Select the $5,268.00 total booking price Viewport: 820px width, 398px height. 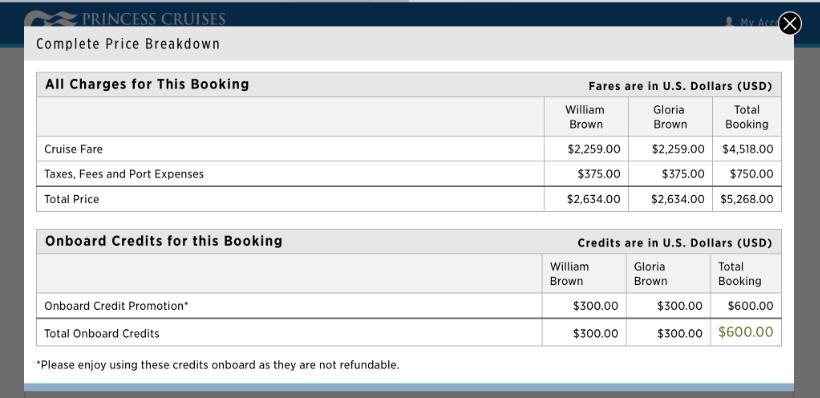(747, 199)
